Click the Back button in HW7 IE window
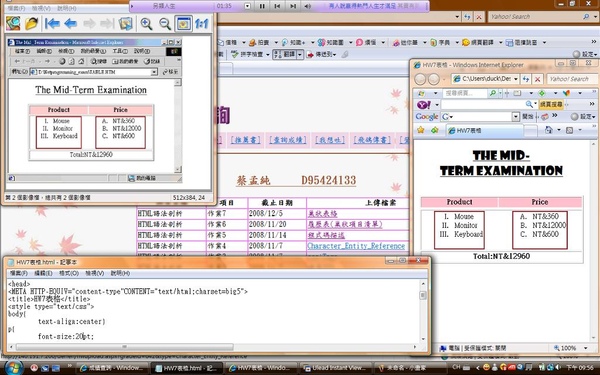Screen dimensions: 600x375 tap(420, 79)
